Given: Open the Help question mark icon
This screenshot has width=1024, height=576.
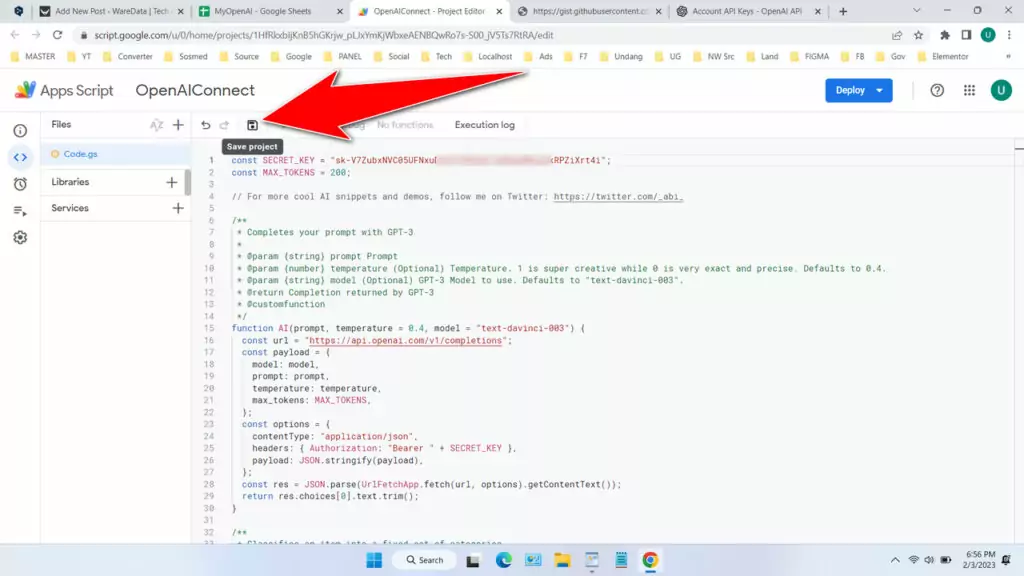Looking at the screenshot, I should coord(937,91).
